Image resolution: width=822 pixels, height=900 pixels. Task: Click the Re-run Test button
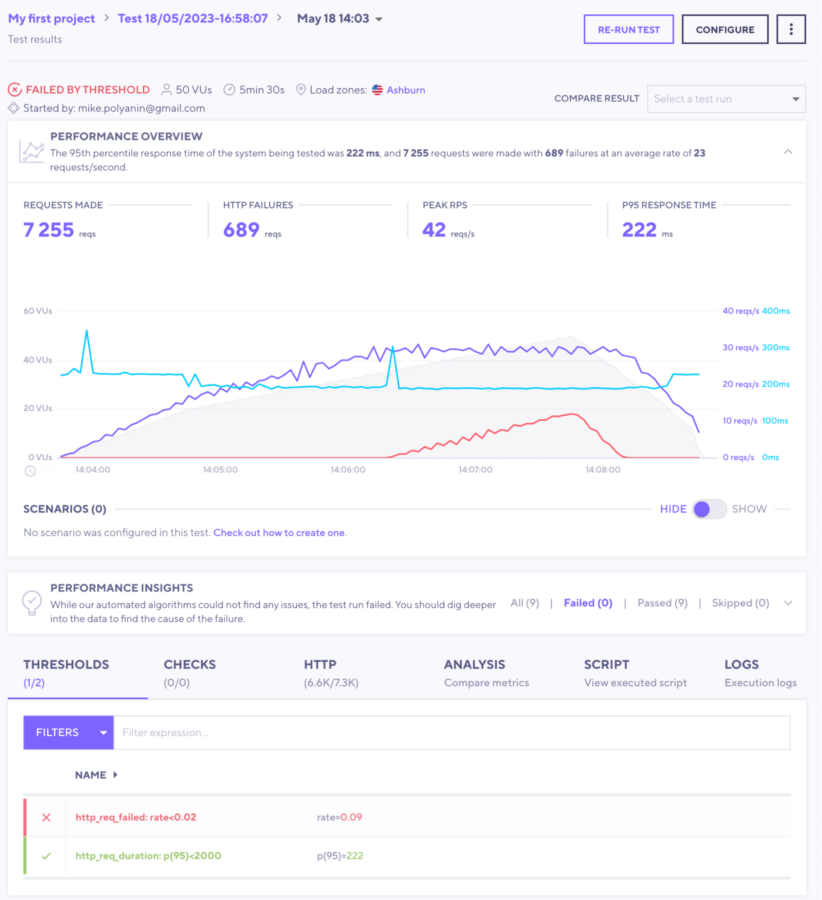pos(628,30)
